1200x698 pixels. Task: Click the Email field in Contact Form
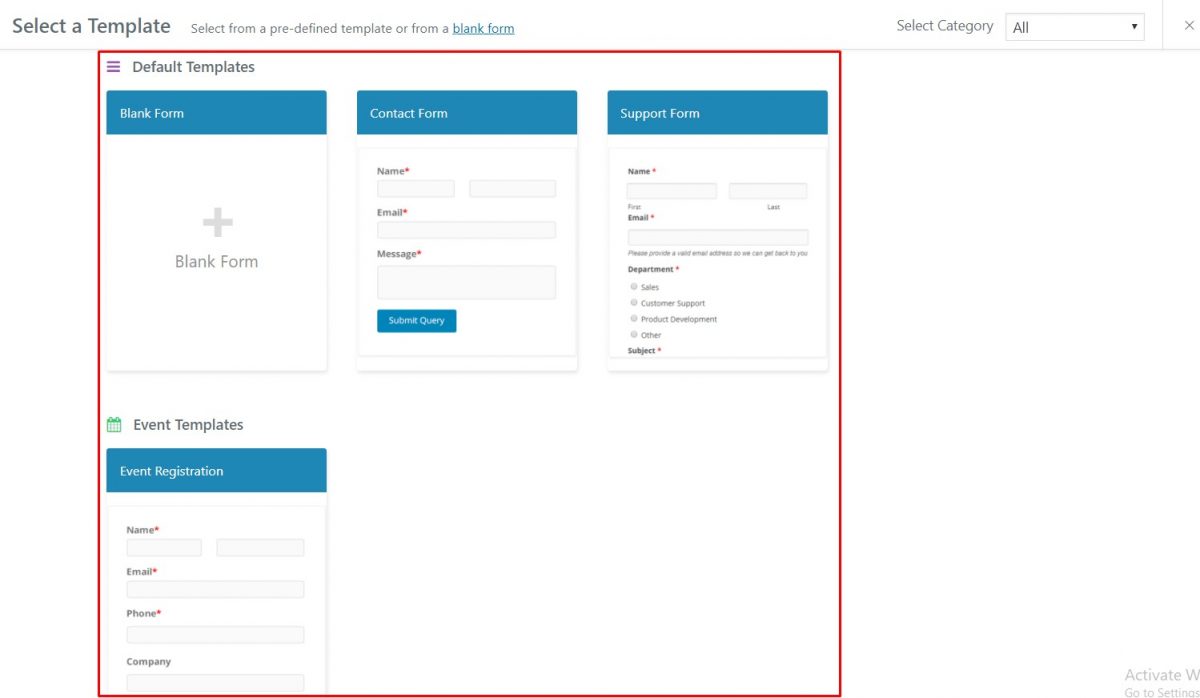click(x=466, y=229)
